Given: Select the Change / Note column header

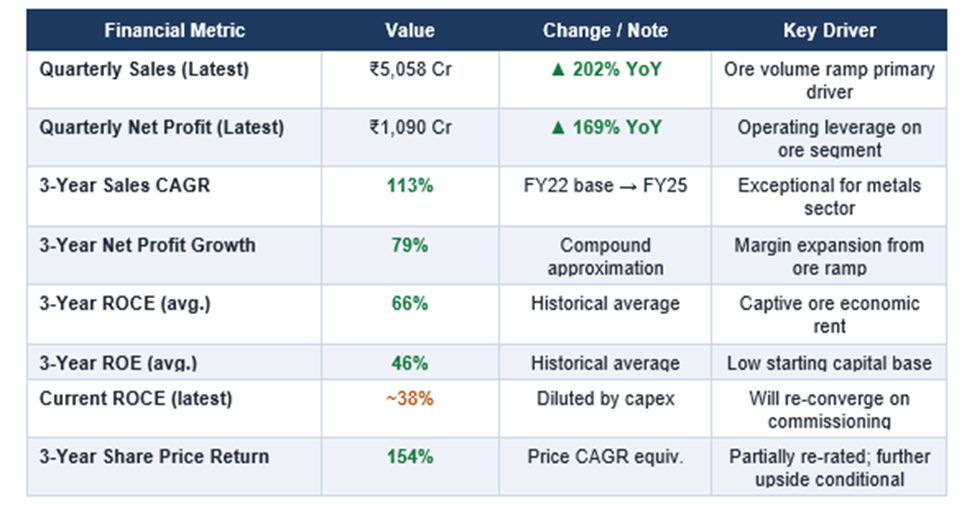Looking at the screenshot, I should tap(604, 31).
